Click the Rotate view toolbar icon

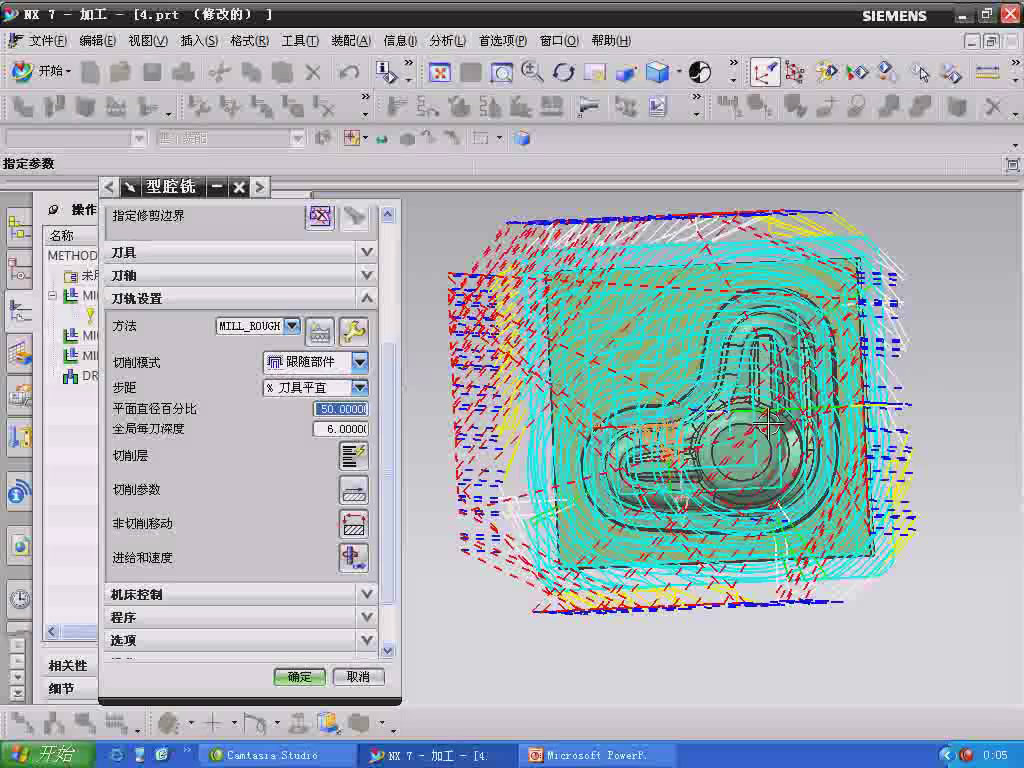(x=563, y=72)
